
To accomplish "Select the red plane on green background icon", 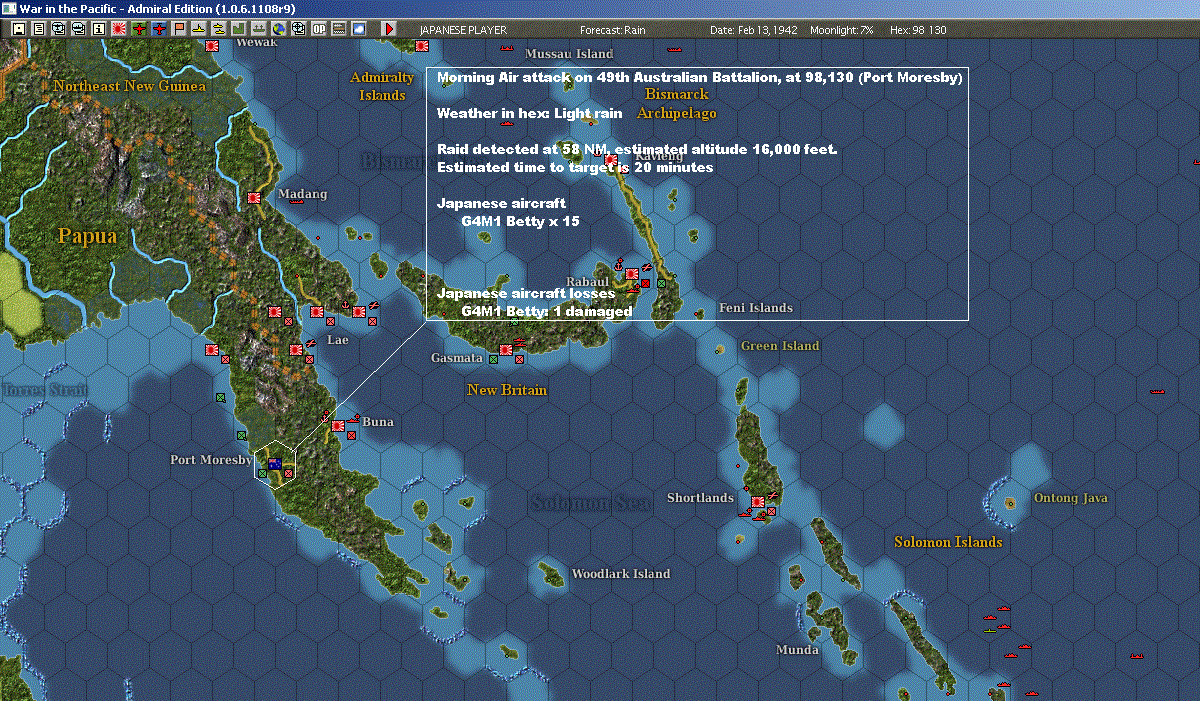I will [x=139, y=29].
